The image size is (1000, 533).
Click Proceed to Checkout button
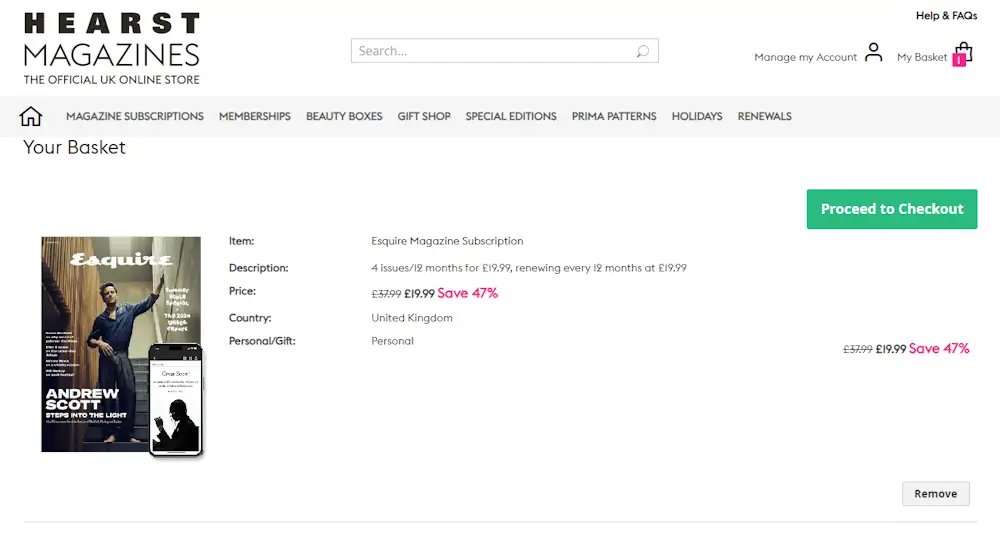tap(892, 209)
